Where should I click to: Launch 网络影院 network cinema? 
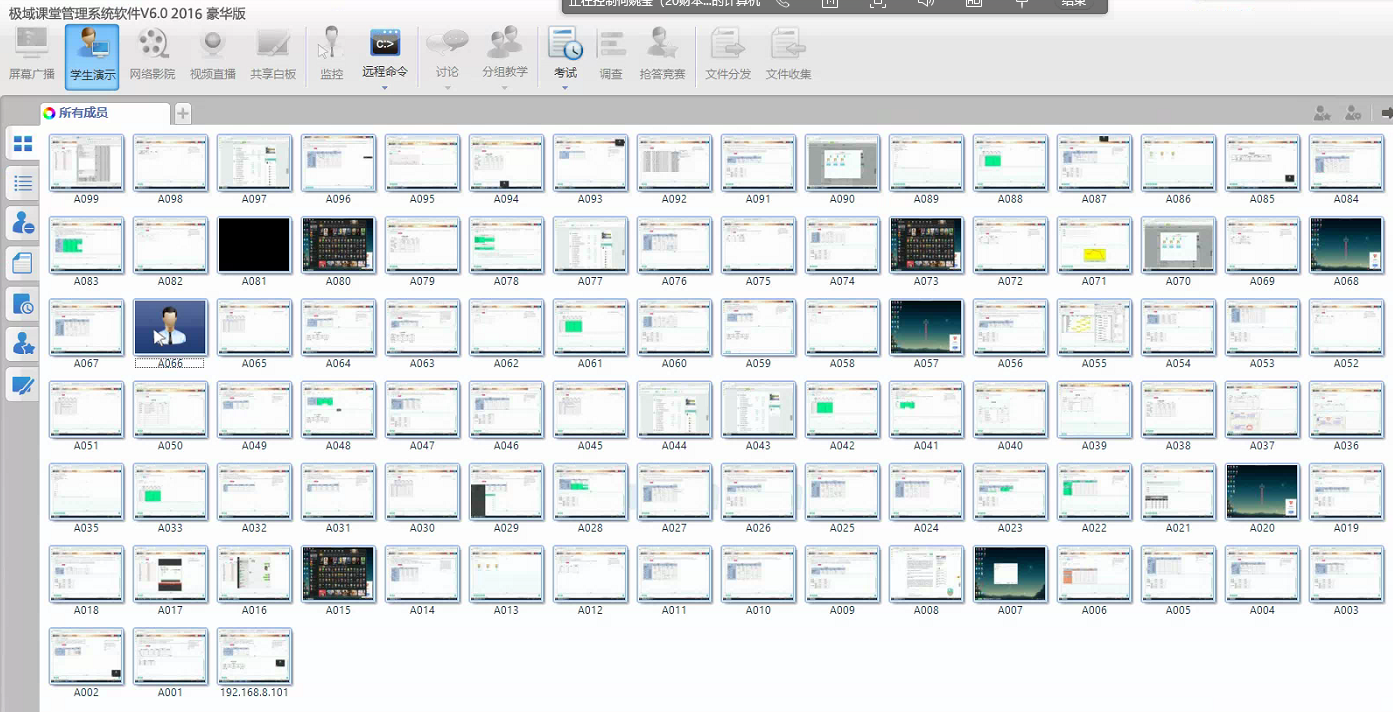coord(152,56)
